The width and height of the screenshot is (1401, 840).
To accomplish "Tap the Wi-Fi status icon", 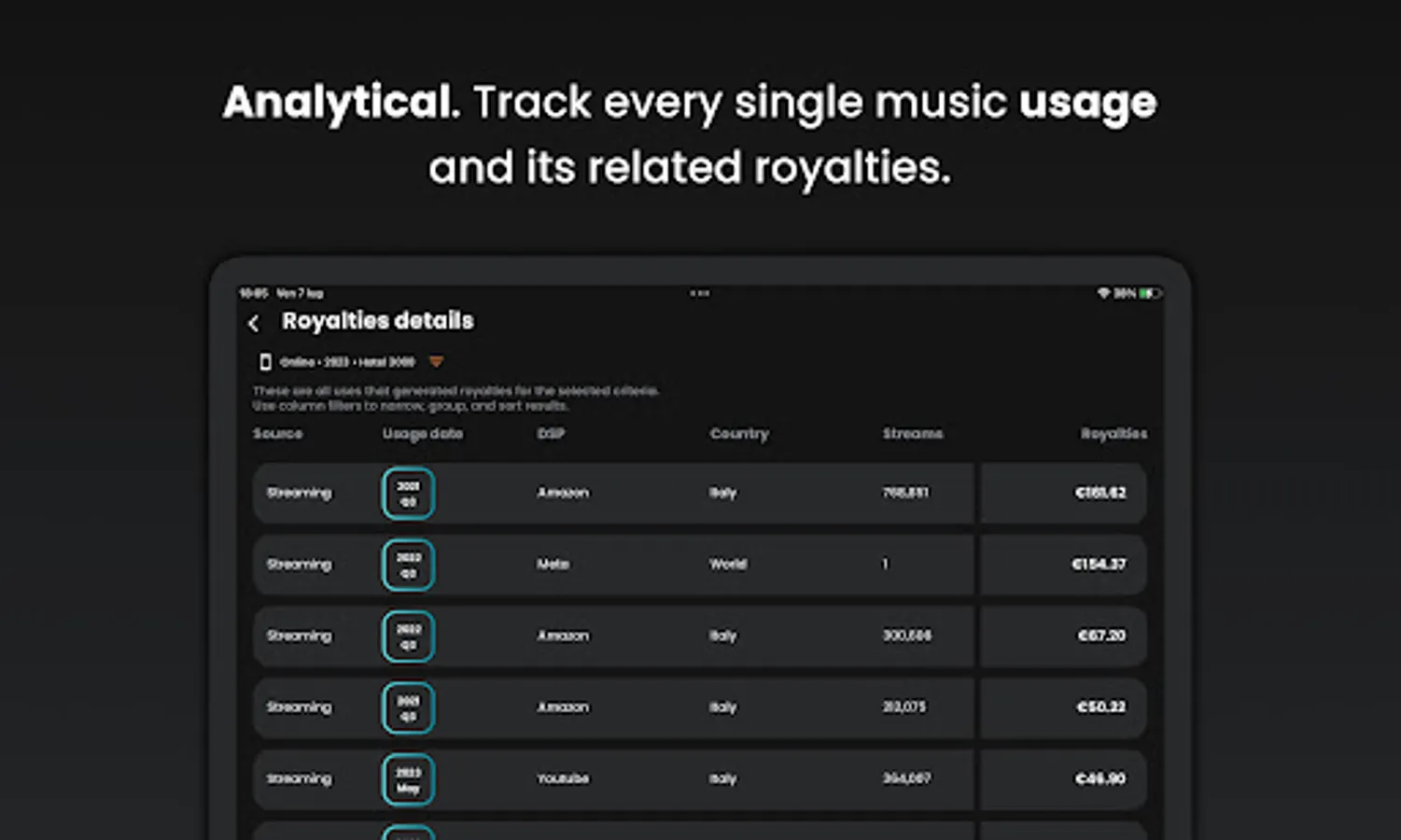I will (x=1103, y=293).
